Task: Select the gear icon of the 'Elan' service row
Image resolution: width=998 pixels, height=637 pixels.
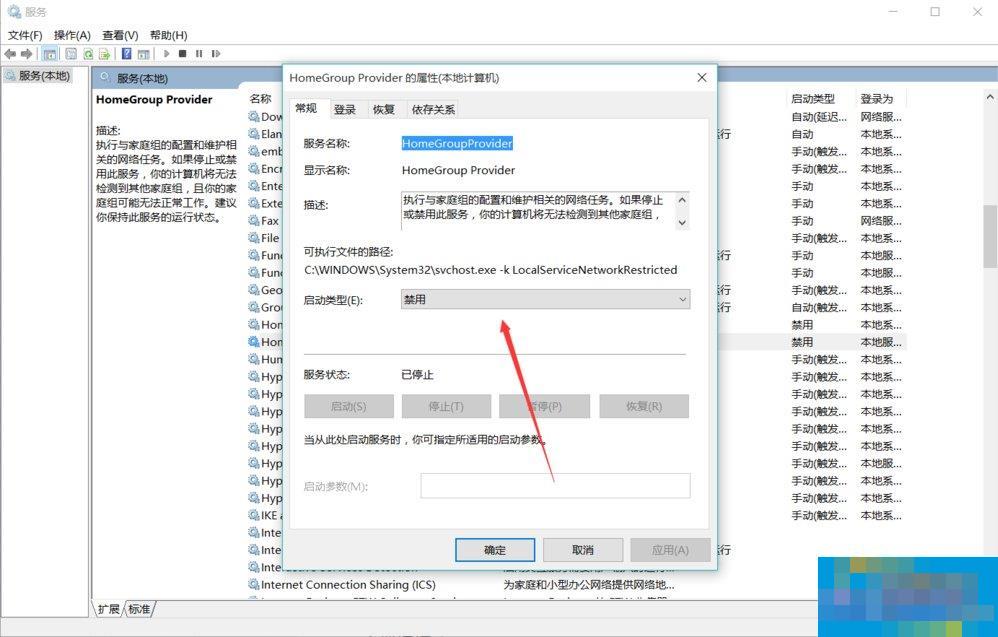Action: pos(254,134)
